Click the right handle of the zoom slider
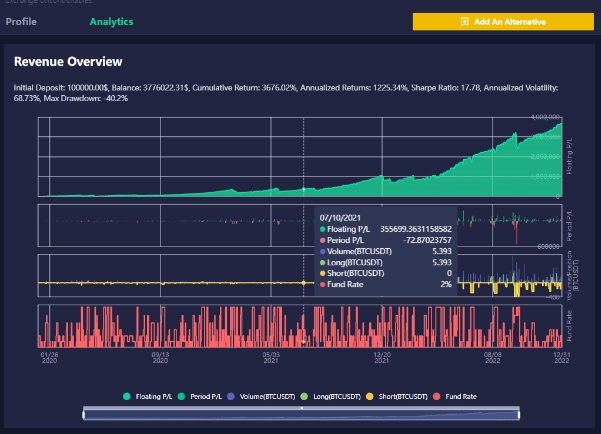601x434 pixels. coord(519,412)
